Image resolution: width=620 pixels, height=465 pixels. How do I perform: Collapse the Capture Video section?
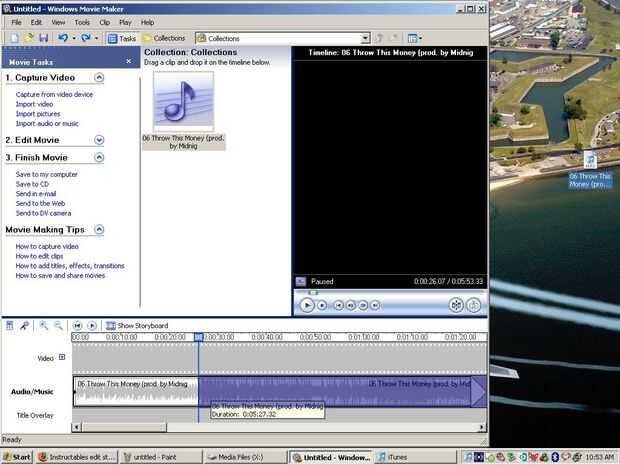99,78
